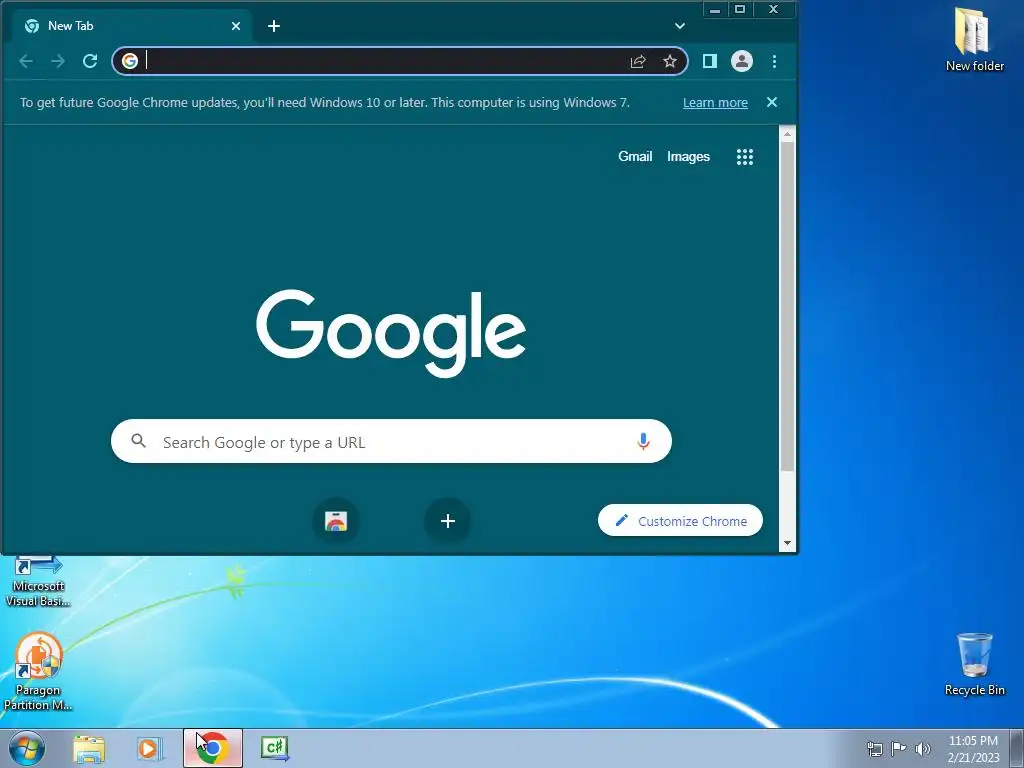
Task: Minimize the Chrome window
Action: [x=715, y=9]
